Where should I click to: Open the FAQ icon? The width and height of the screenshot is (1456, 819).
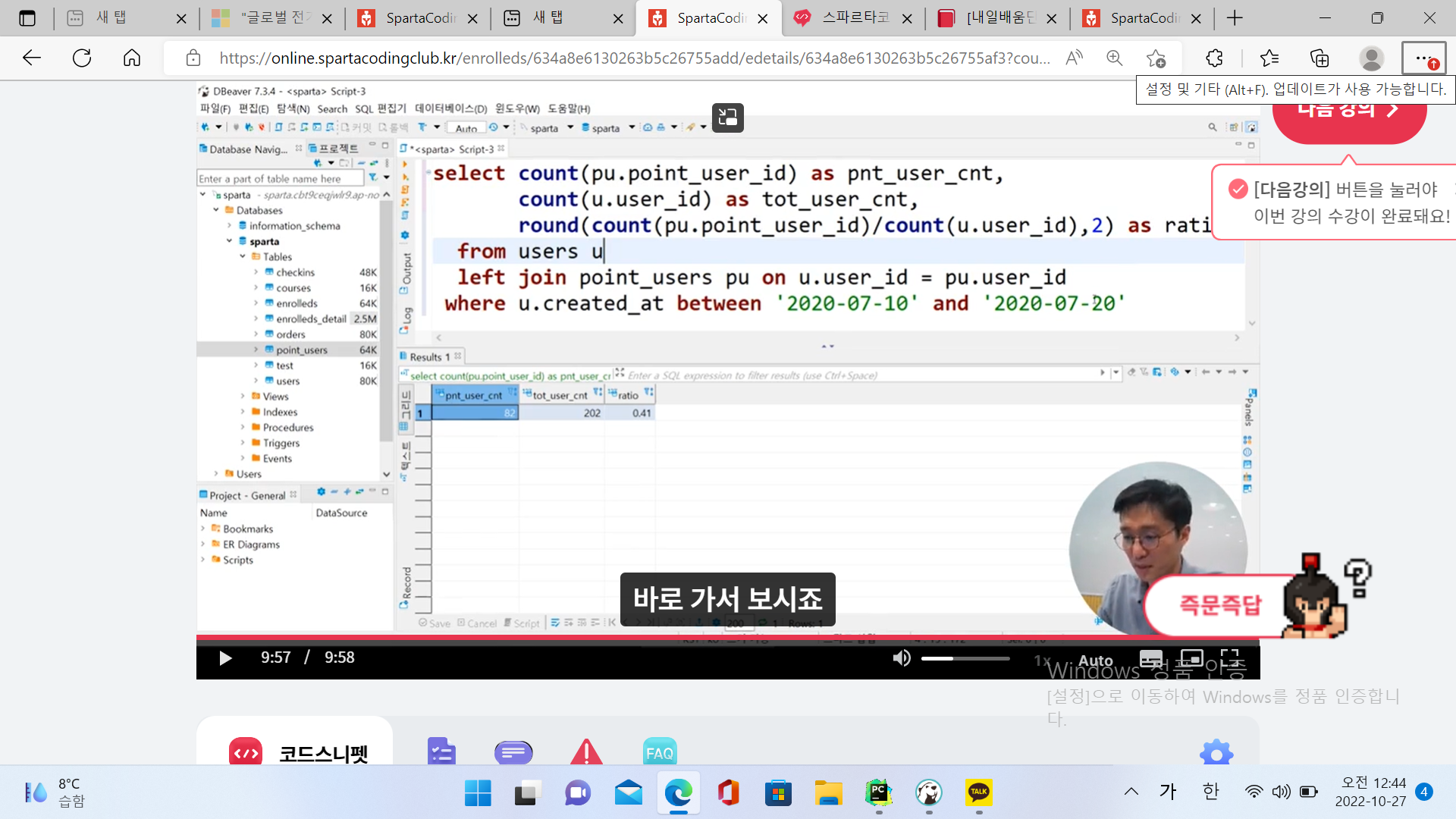659,752
